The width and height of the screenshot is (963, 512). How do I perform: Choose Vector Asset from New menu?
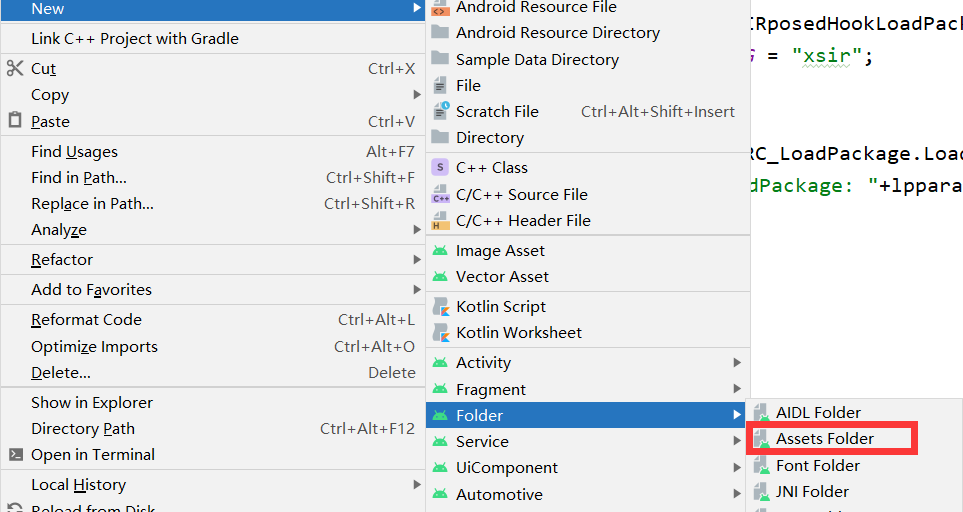(502, 276)
